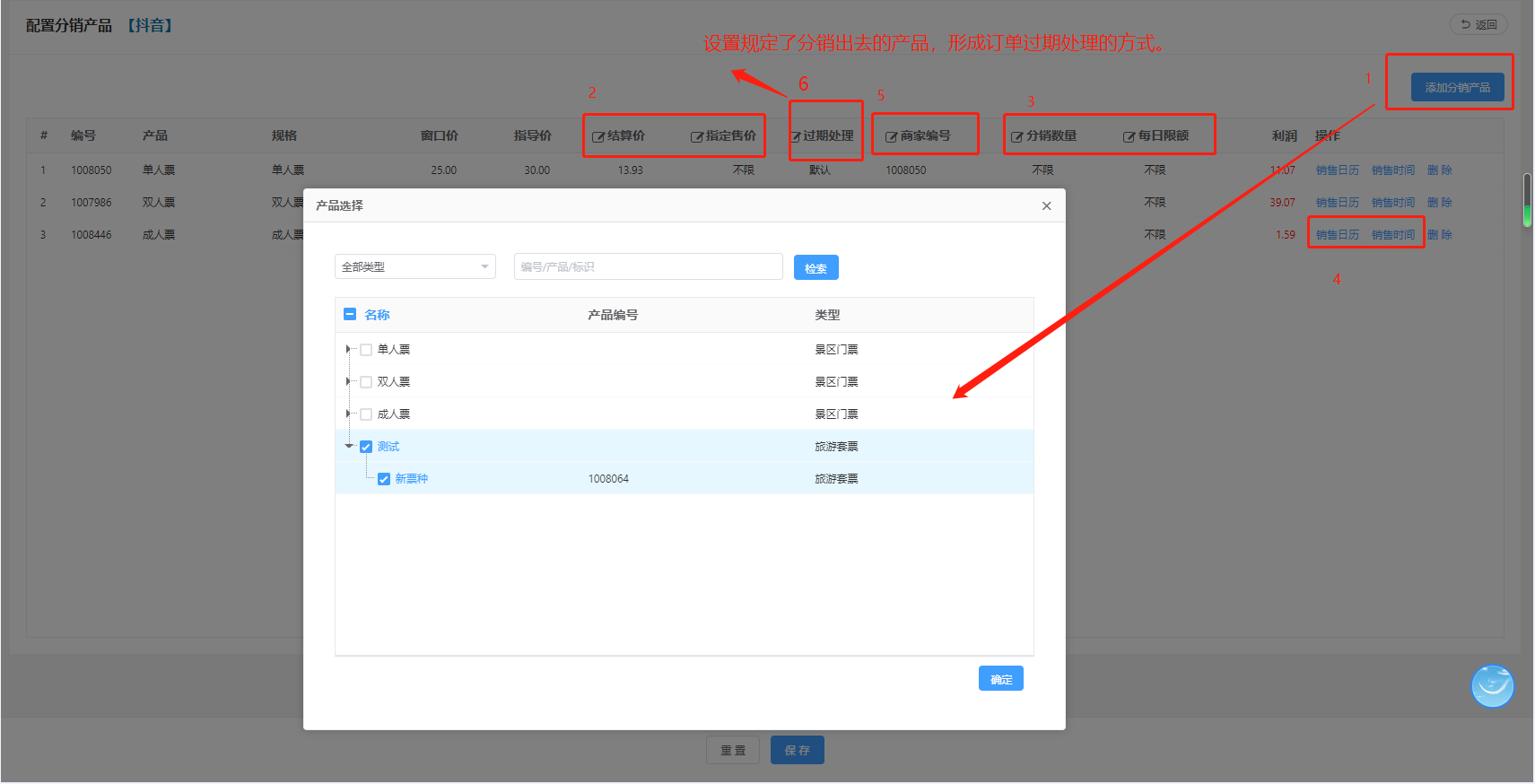Click the edit icon beside 指定售价 header
This screenshot has width=1535, height=784.
tap(696, 137)
